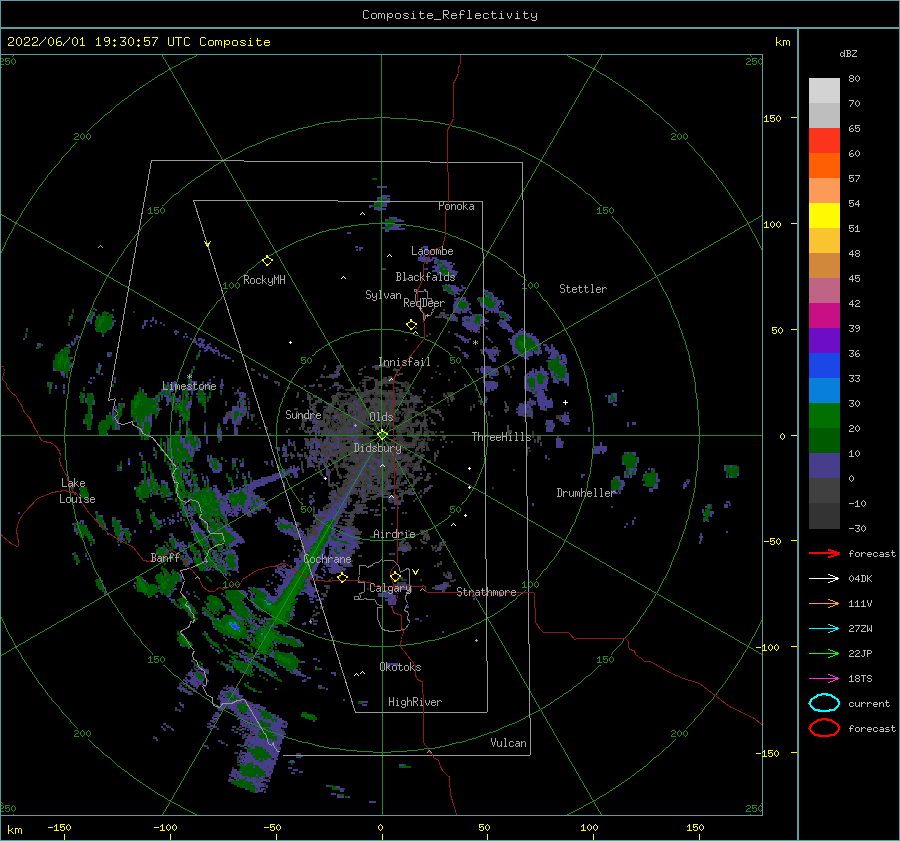The image size is (900, 841).
Task: Click the right-axis 150 km tick label
Action: tap(772, 118)
